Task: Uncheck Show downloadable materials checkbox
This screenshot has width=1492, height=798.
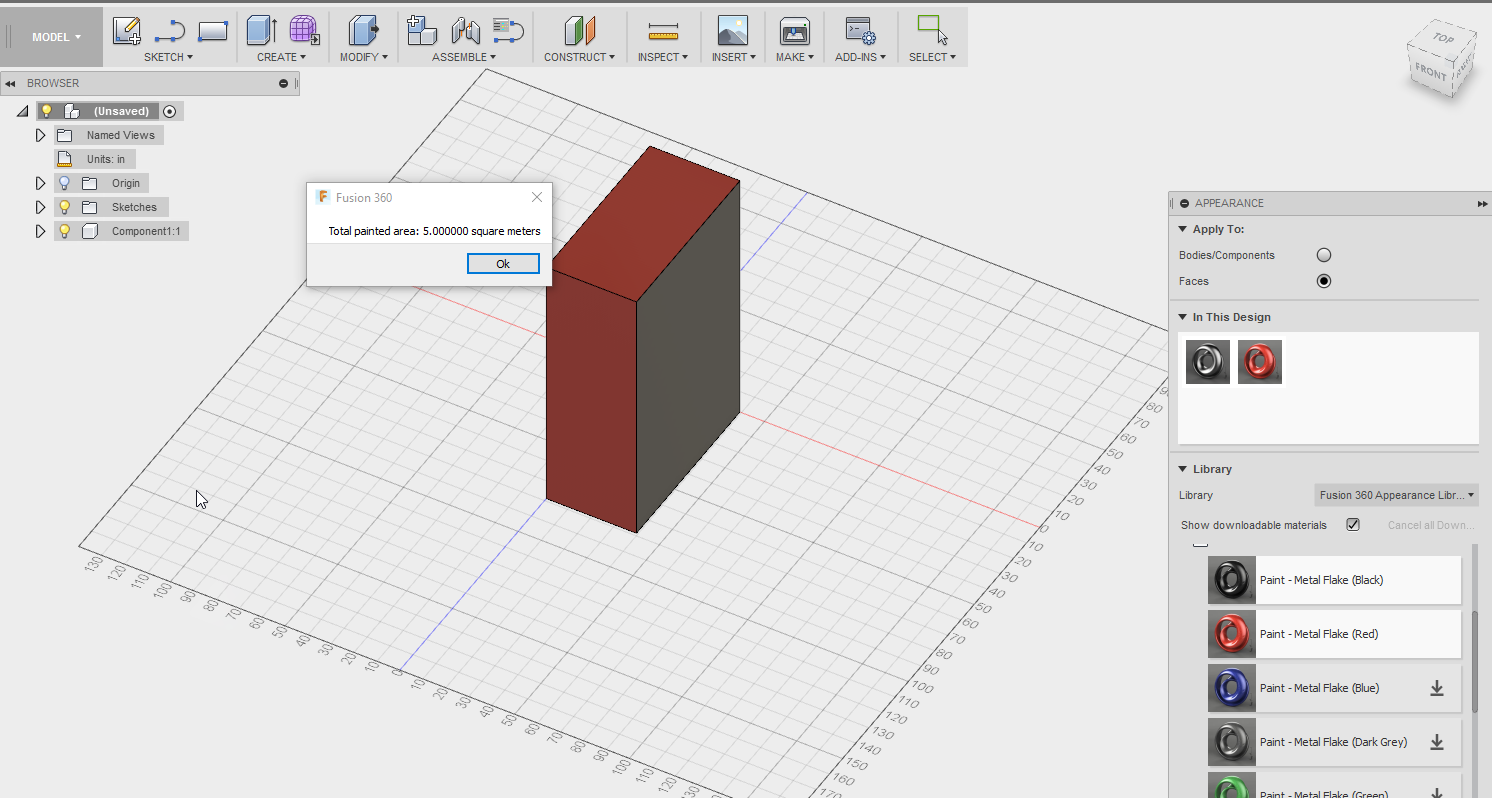Action: 1353,525
